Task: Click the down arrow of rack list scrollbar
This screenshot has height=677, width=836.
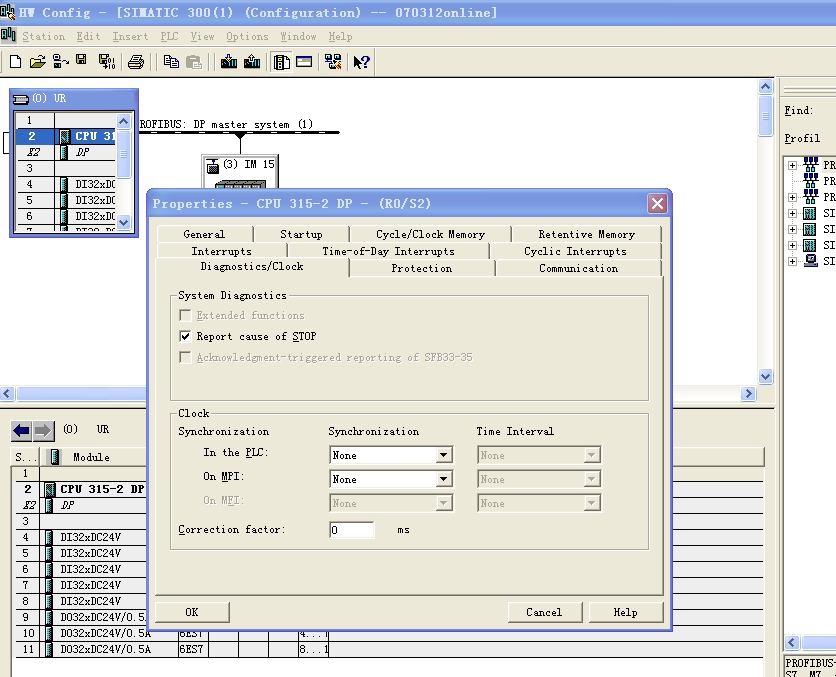Action: 124,223
